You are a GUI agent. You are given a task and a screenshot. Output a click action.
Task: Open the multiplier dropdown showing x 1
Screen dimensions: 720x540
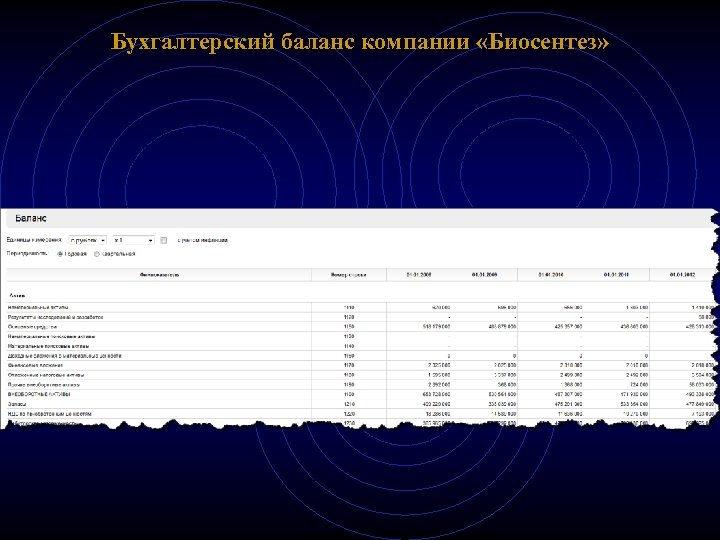134,240
